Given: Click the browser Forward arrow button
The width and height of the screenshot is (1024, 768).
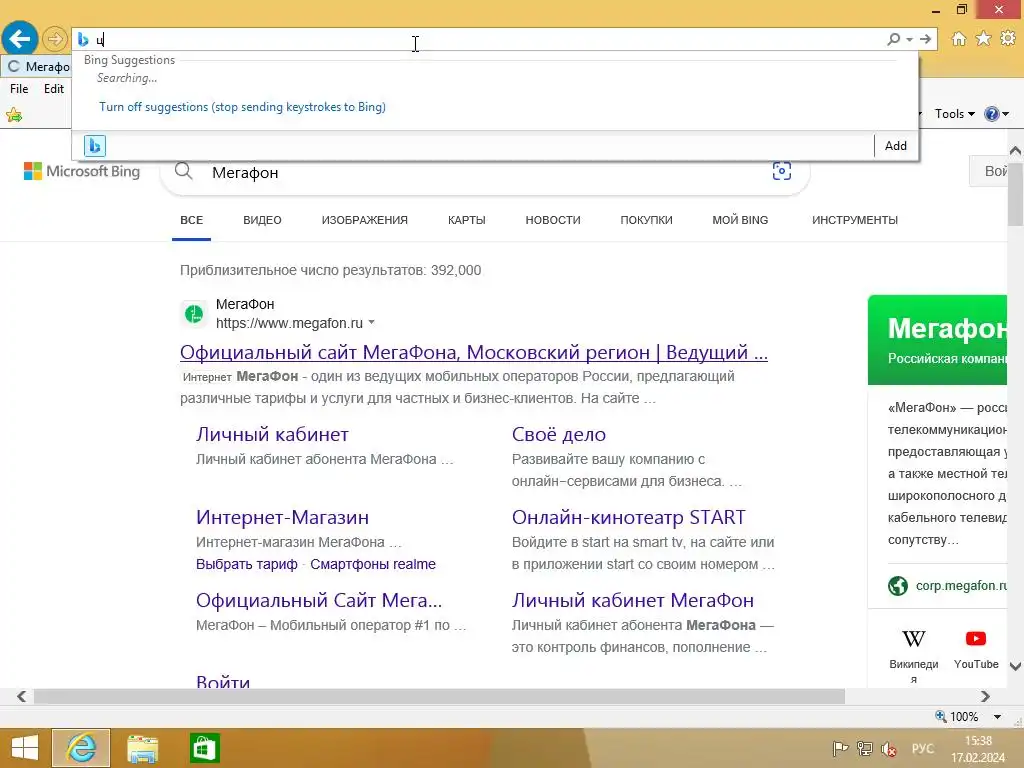Looking at the screenshot, I should click(55, 39).
